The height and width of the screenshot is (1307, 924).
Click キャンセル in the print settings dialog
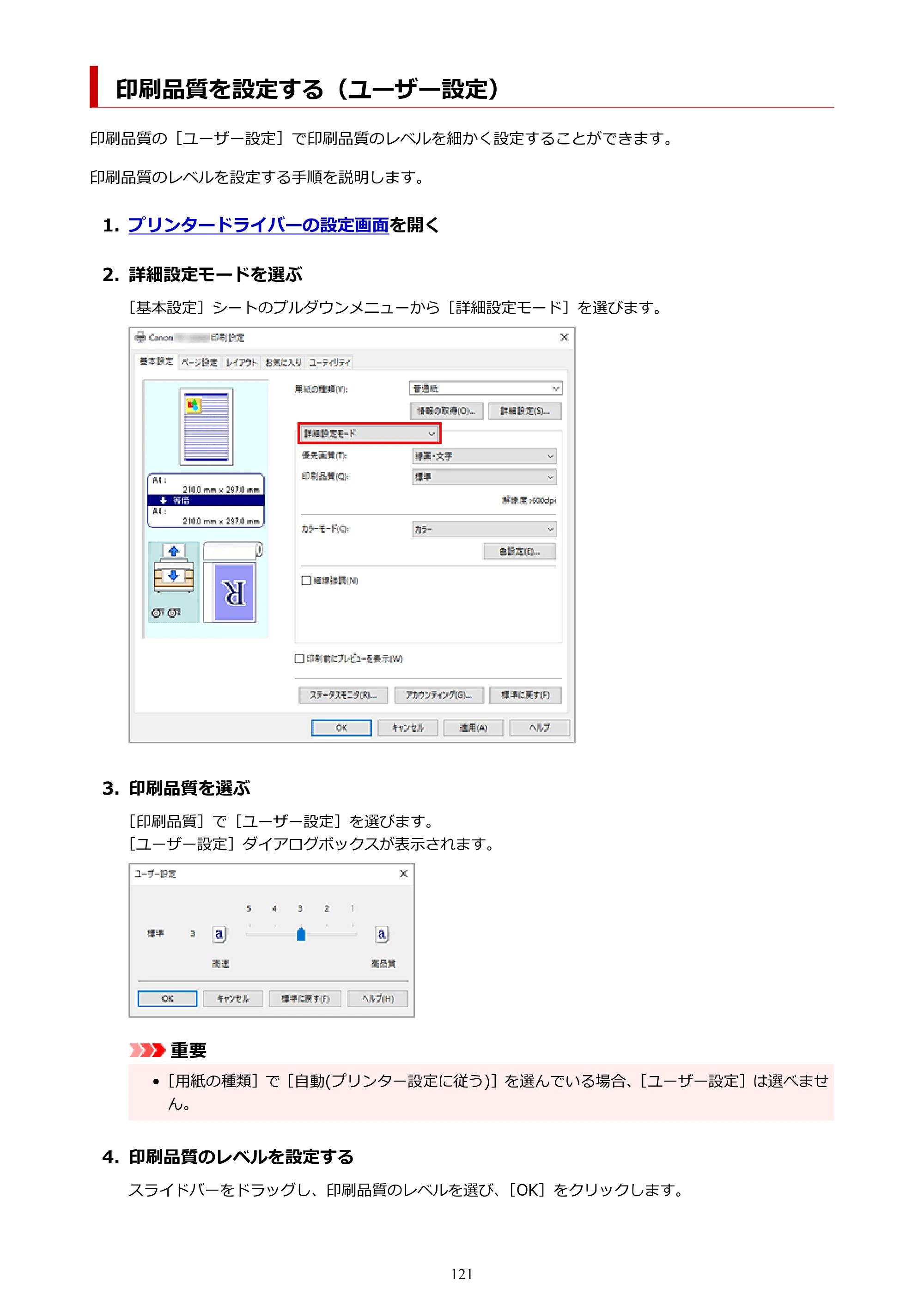pyautogui.click(x=407, y=728)
